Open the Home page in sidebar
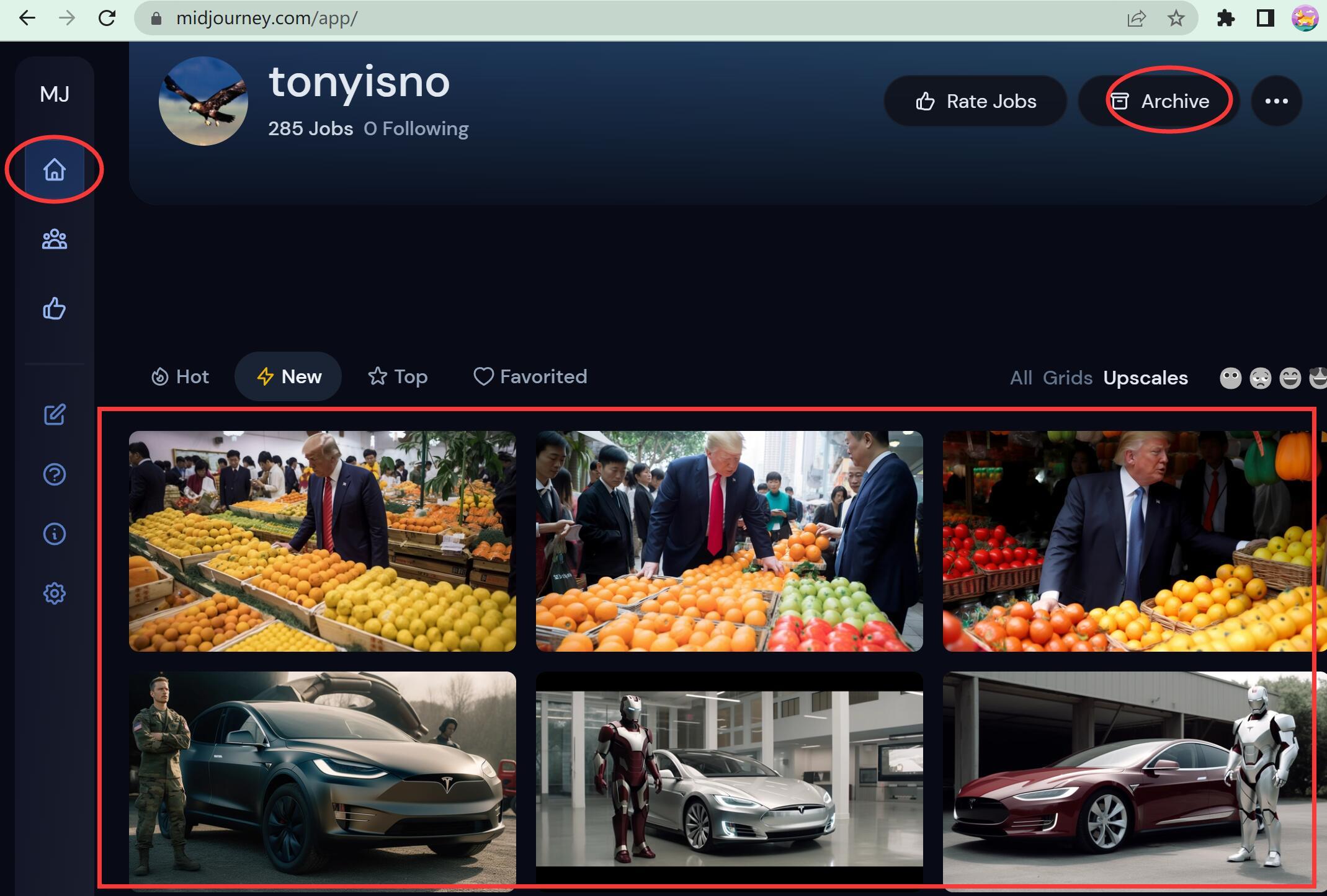 [x=55, y=169]
